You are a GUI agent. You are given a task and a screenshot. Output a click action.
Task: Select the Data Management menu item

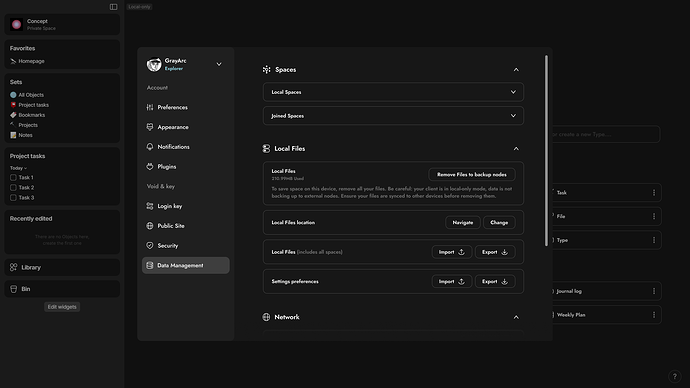point(185,265)
